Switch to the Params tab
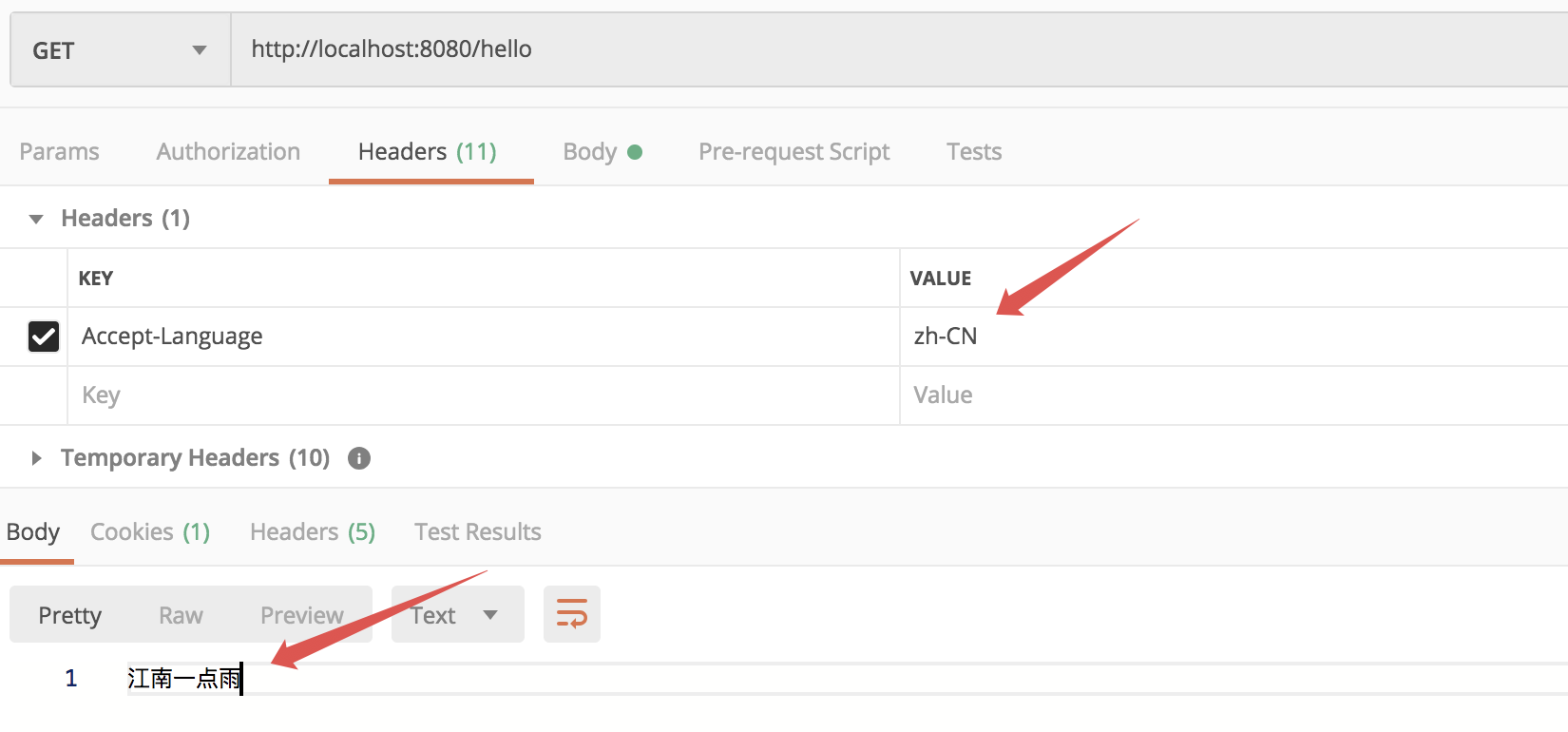The image size is (1568, 732). 59,152
